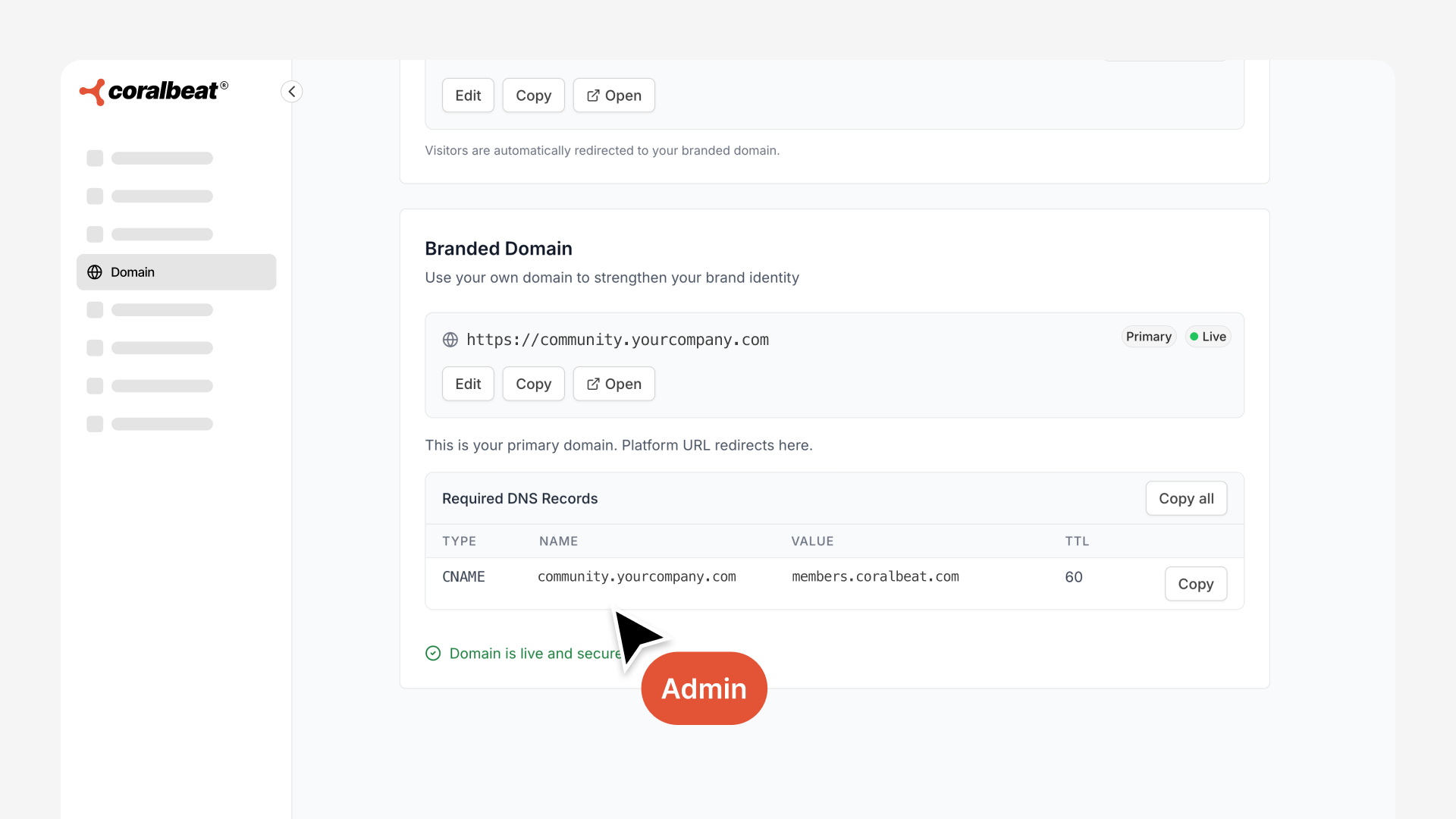Viewport: 1456px width, 819px height.
Task: Click the green checkmark beside the secure message
Action: coord(432,653)
